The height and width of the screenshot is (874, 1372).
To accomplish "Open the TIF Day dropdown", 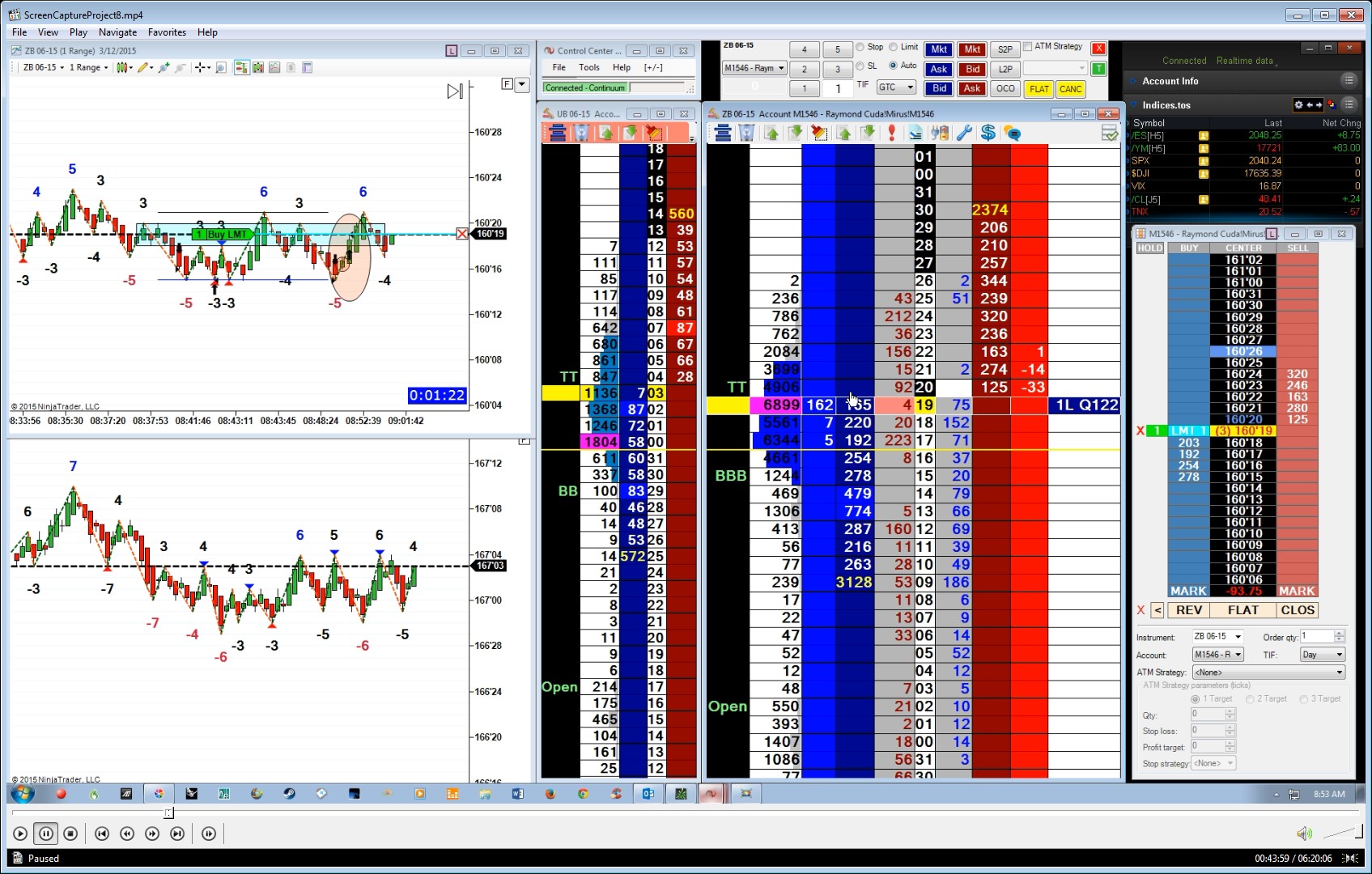I will coord(1323,655).
